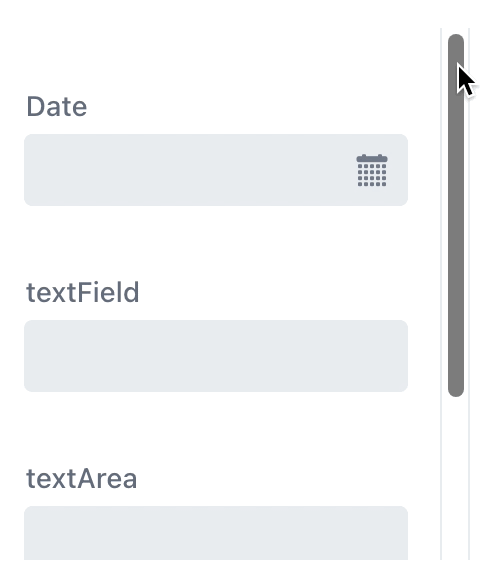Click the blank space above Date label

click(x=216, y=59)
